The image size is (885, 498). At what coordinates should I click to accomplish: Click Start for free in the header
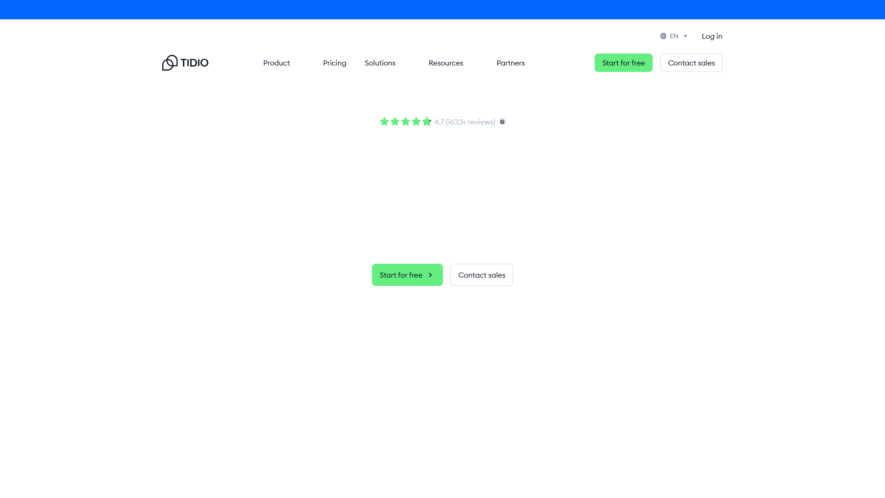(623, 63)
